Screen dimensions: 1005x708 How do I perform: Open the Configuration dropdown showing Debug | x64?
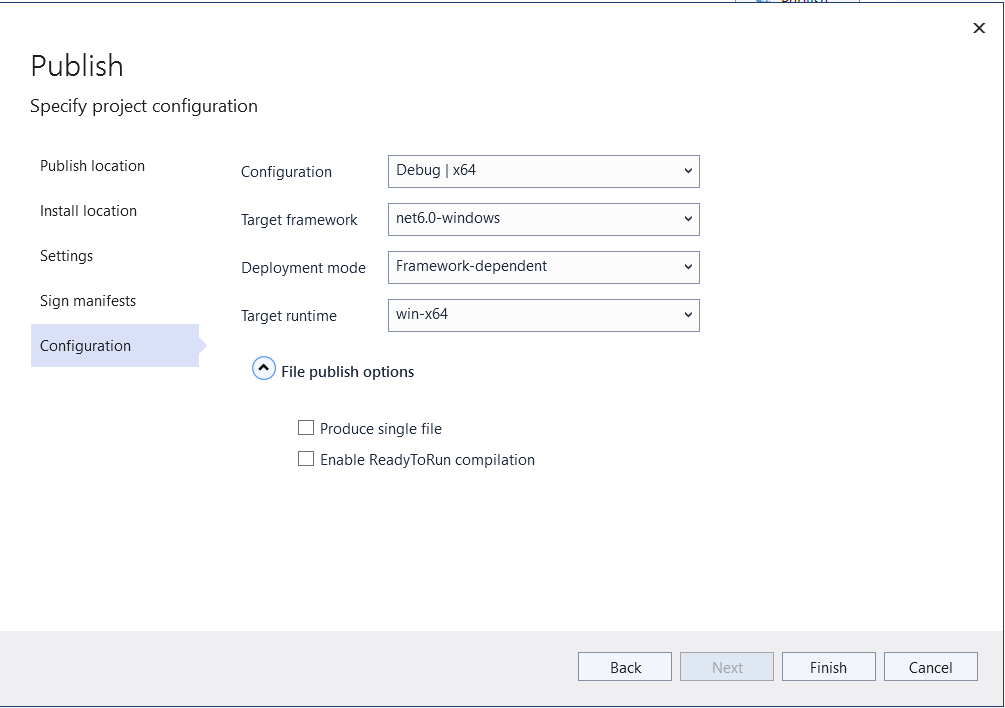coord(544,171)
